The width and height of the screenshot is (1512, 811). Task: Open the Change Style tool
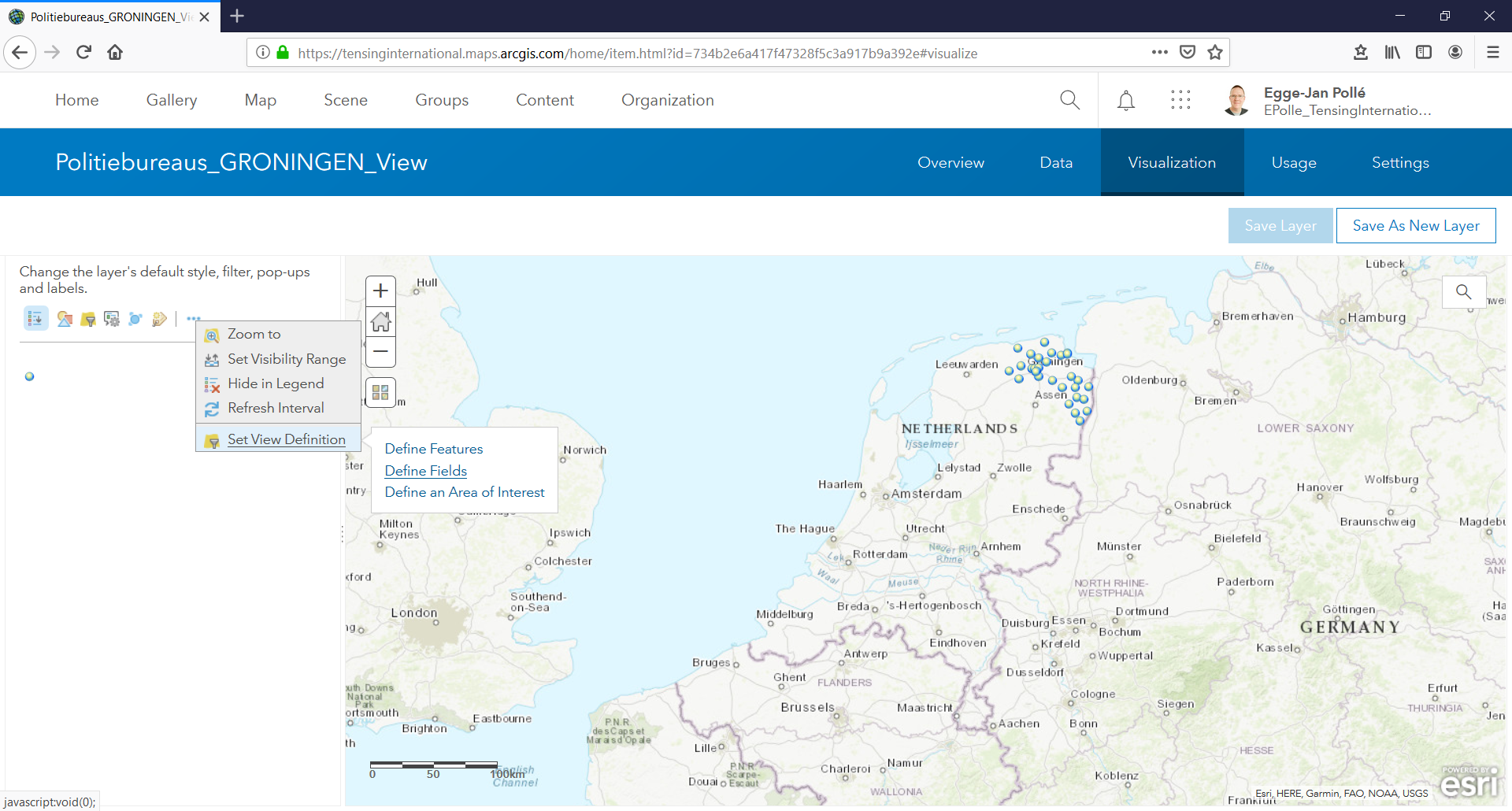pos(65,319)
